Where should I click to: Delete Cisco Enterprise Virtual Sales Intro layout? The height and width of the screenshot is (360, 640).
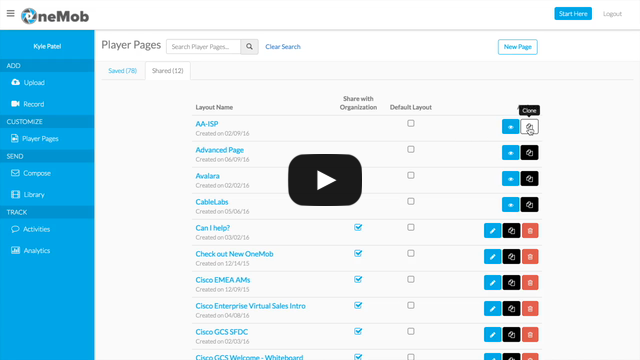[x=530, y=309]
